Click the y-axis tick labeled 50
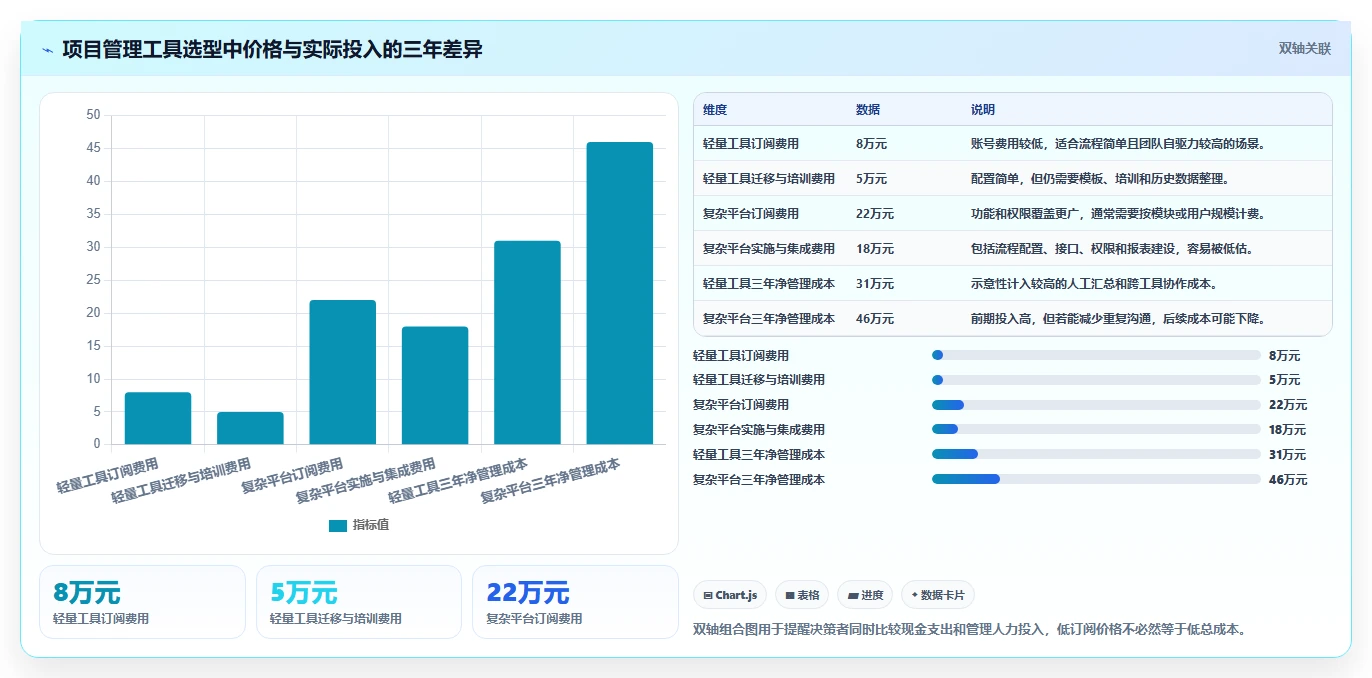 (x=94, y=115)
